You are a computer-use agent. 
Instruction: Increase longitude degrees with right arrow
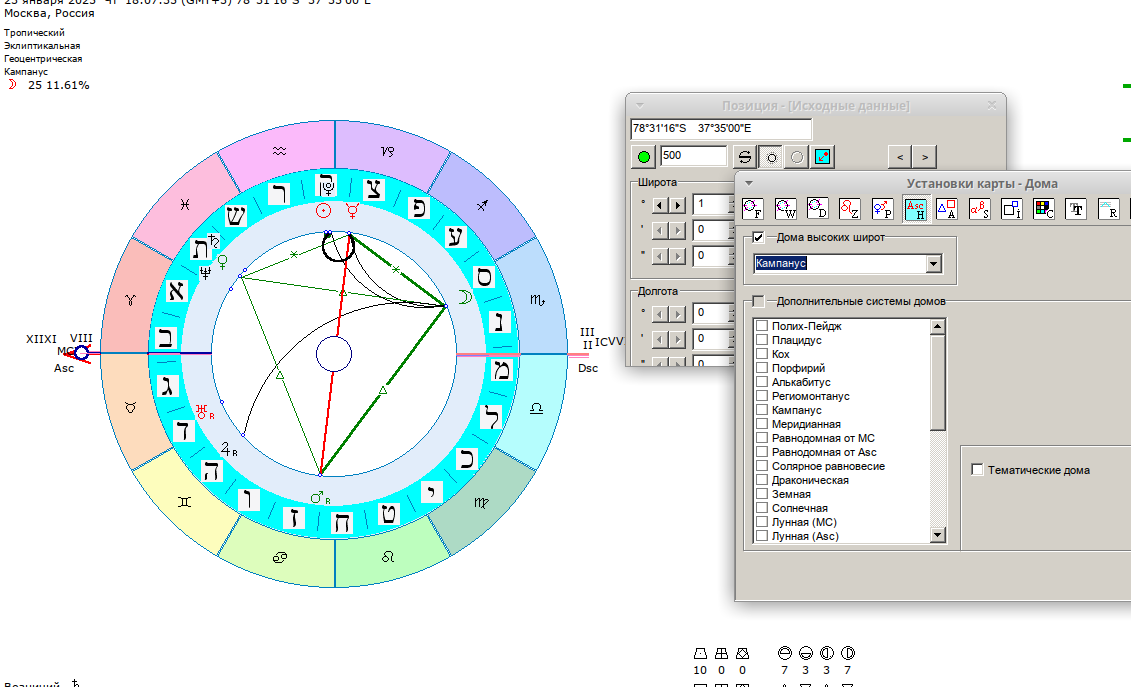(x=677, y=314)
